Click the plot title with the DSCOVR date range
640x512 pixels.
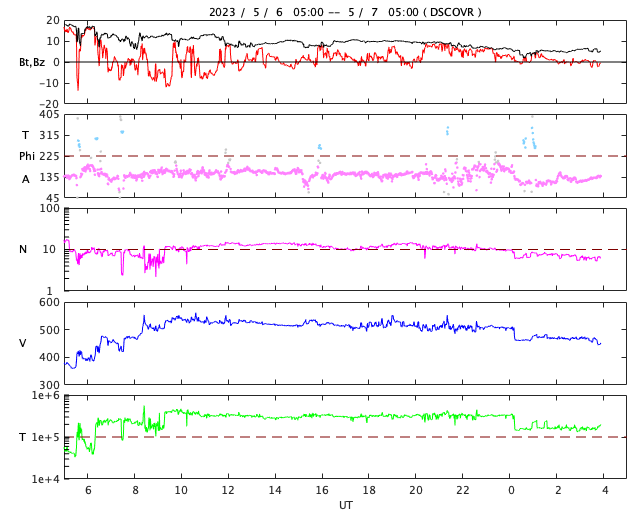[345, 12]
